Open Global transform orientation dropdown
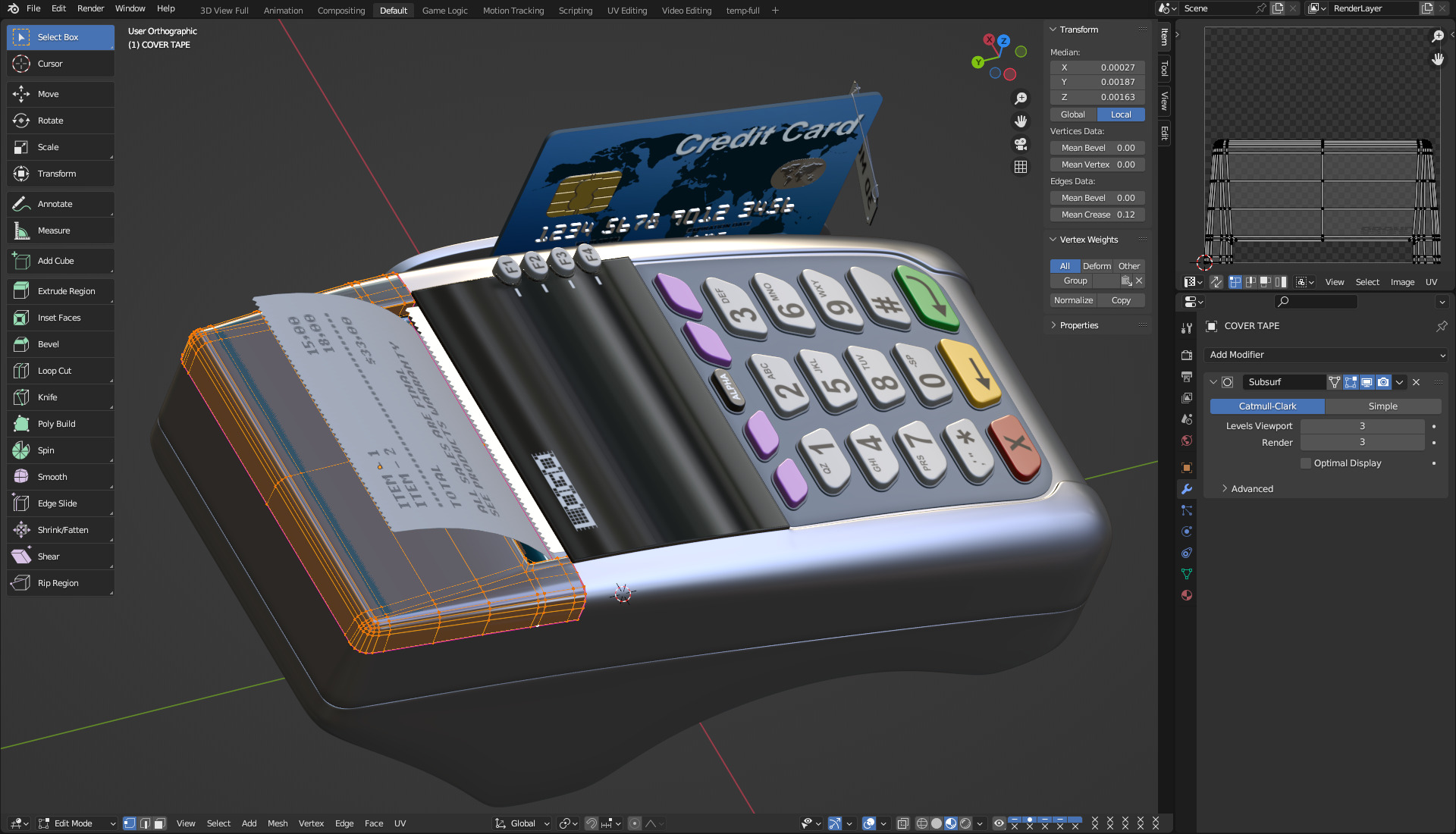This screenshot has height=834, width=1456. (x=522, y=823)
